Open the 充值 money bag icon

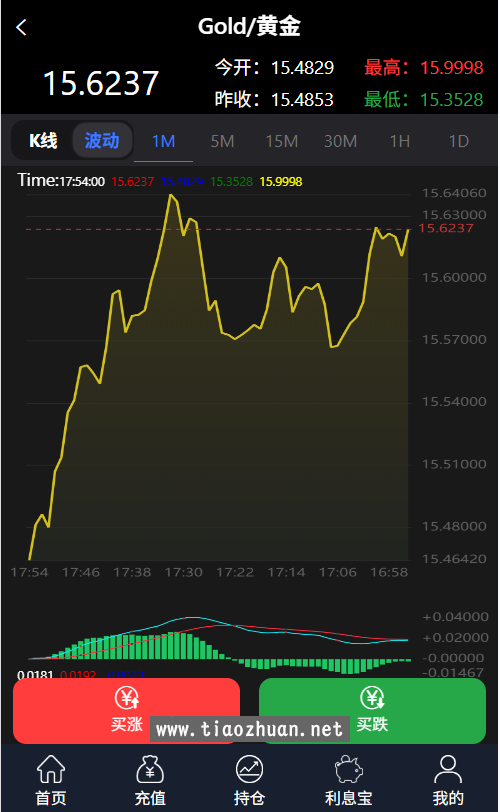150,769
